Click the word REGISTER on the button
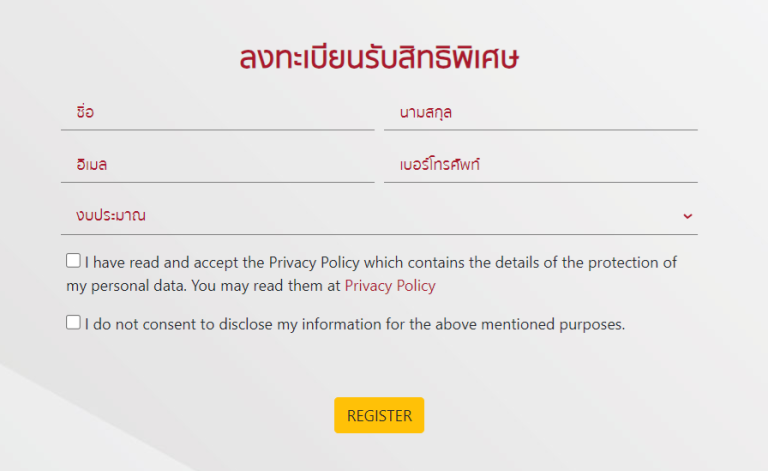The image size is (768, 471). 379,416
